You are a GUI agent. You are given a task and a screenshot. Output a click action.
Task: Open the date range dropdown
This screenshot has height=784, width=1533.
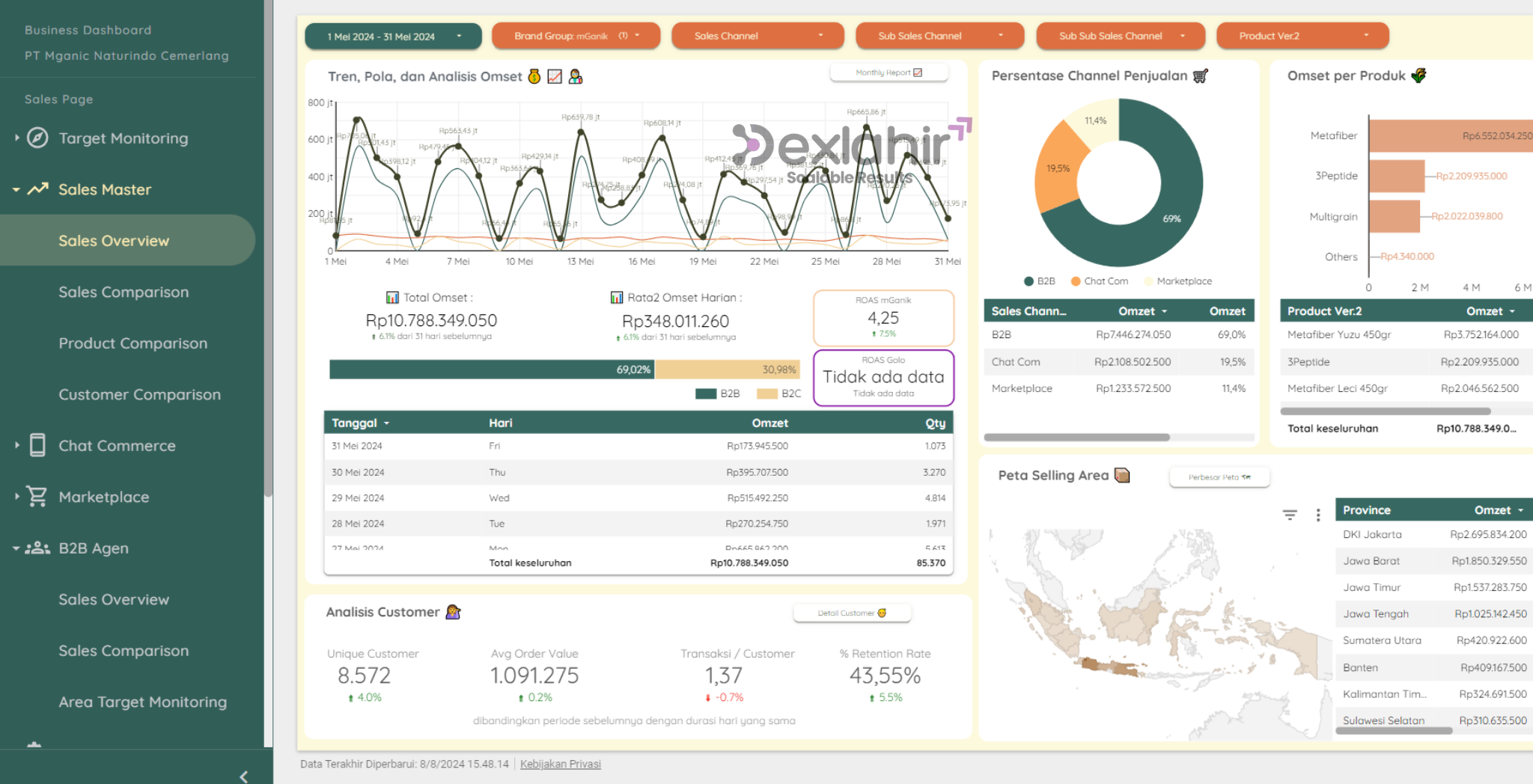coord(393,36)
